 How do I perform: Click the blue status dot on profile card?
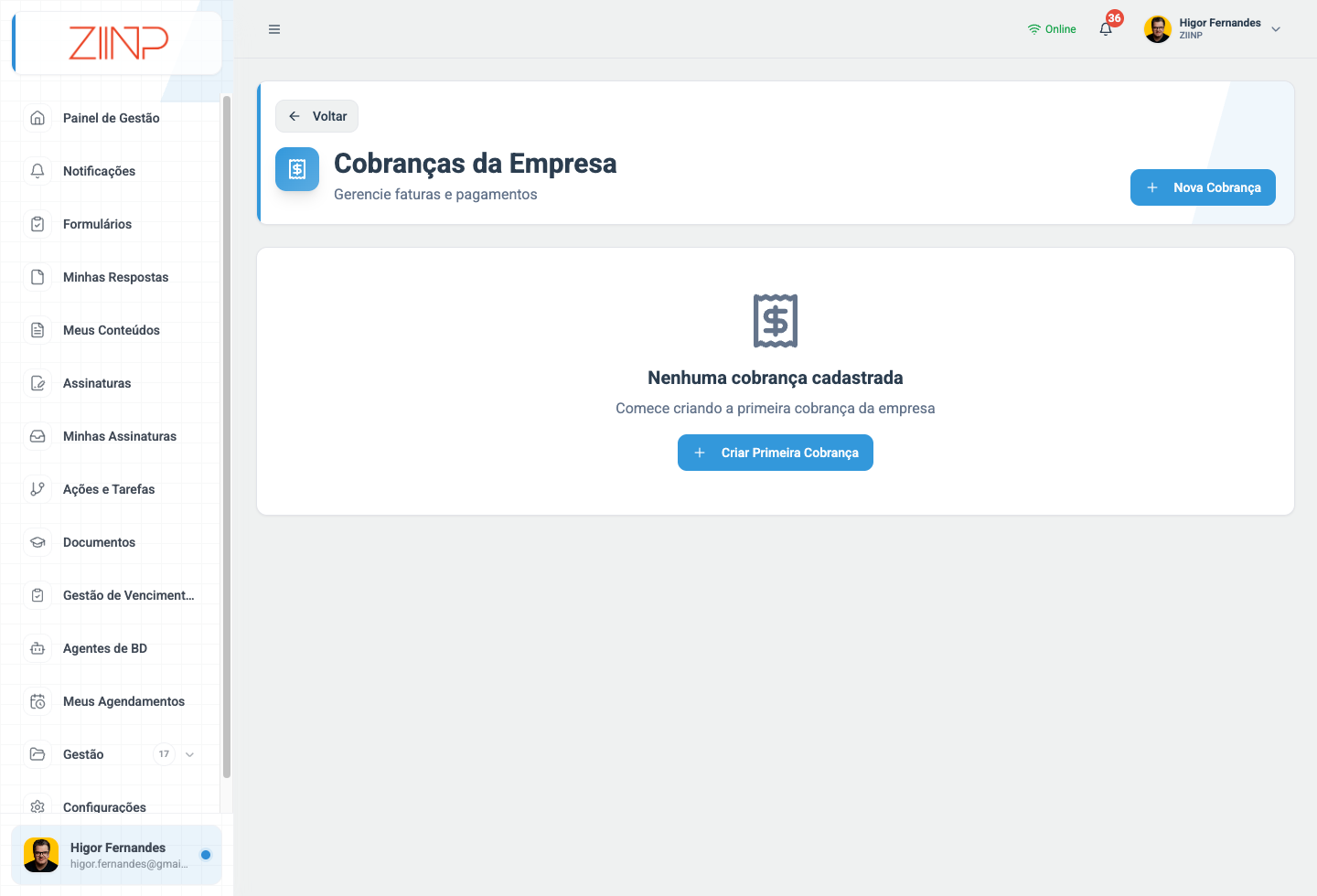tap(206, 855)
